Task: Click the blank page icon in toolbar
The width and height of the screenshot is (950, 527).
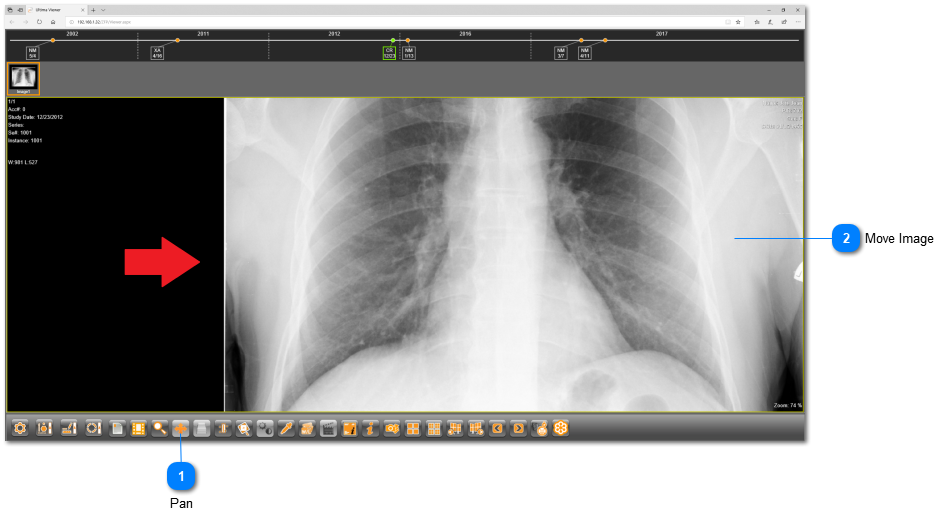Action: 117,428
